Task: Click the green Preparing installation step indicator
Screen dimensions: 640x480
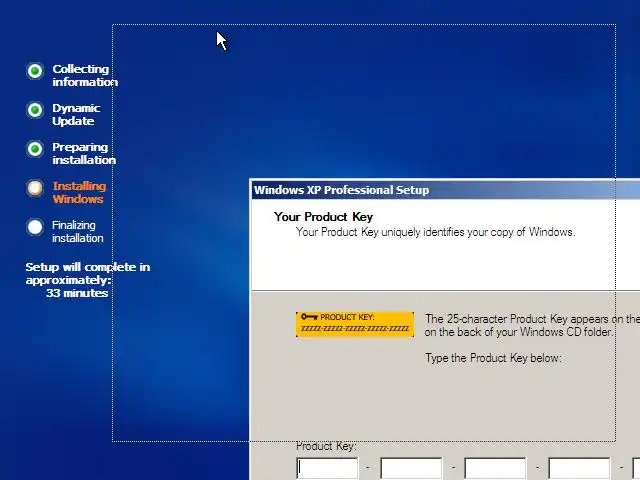Action: point(35,149)
